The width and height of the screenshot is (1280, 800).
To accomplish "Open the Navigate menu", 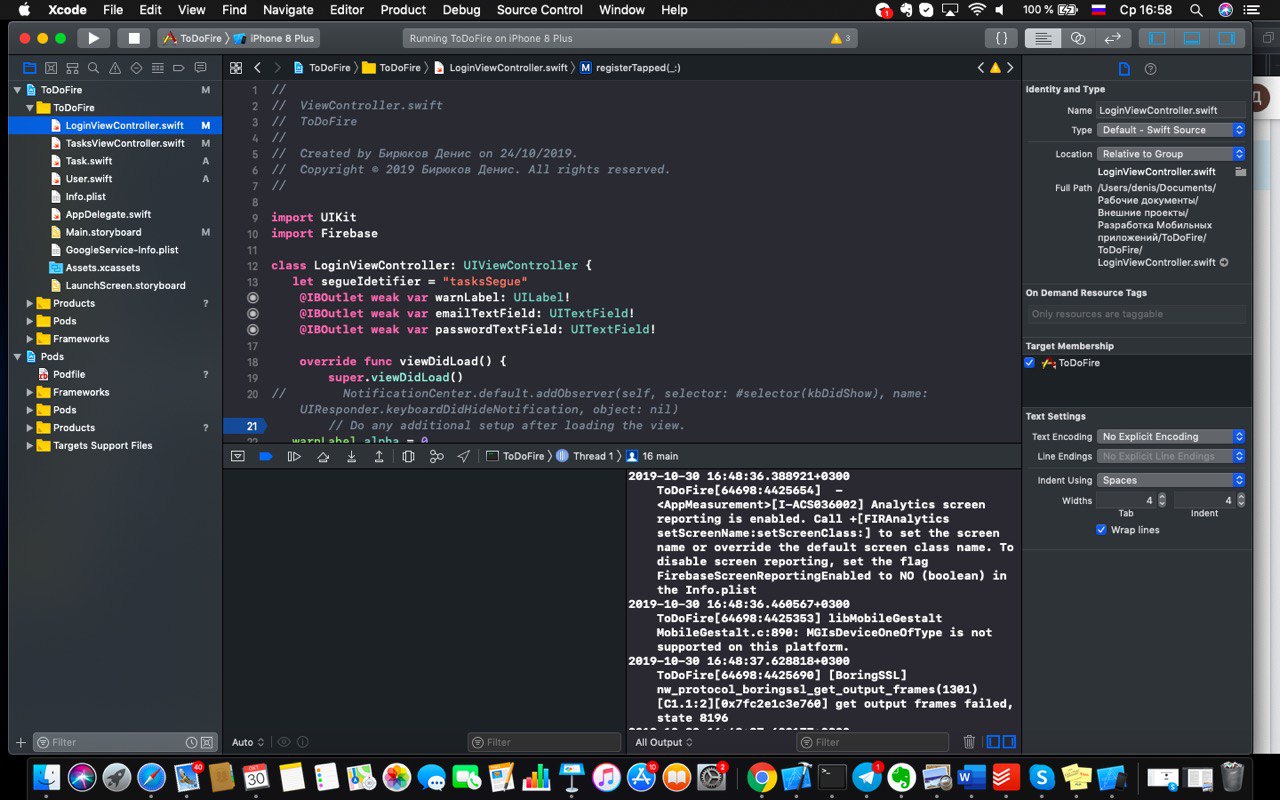I will tap(288, 10).
